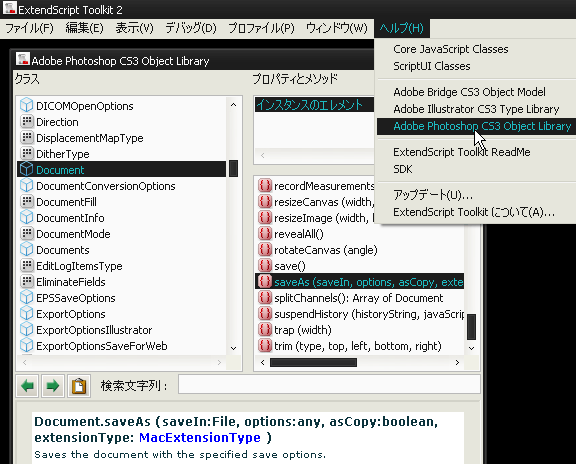
Task: Click the trim method braces icon
Action: point(264,346)
